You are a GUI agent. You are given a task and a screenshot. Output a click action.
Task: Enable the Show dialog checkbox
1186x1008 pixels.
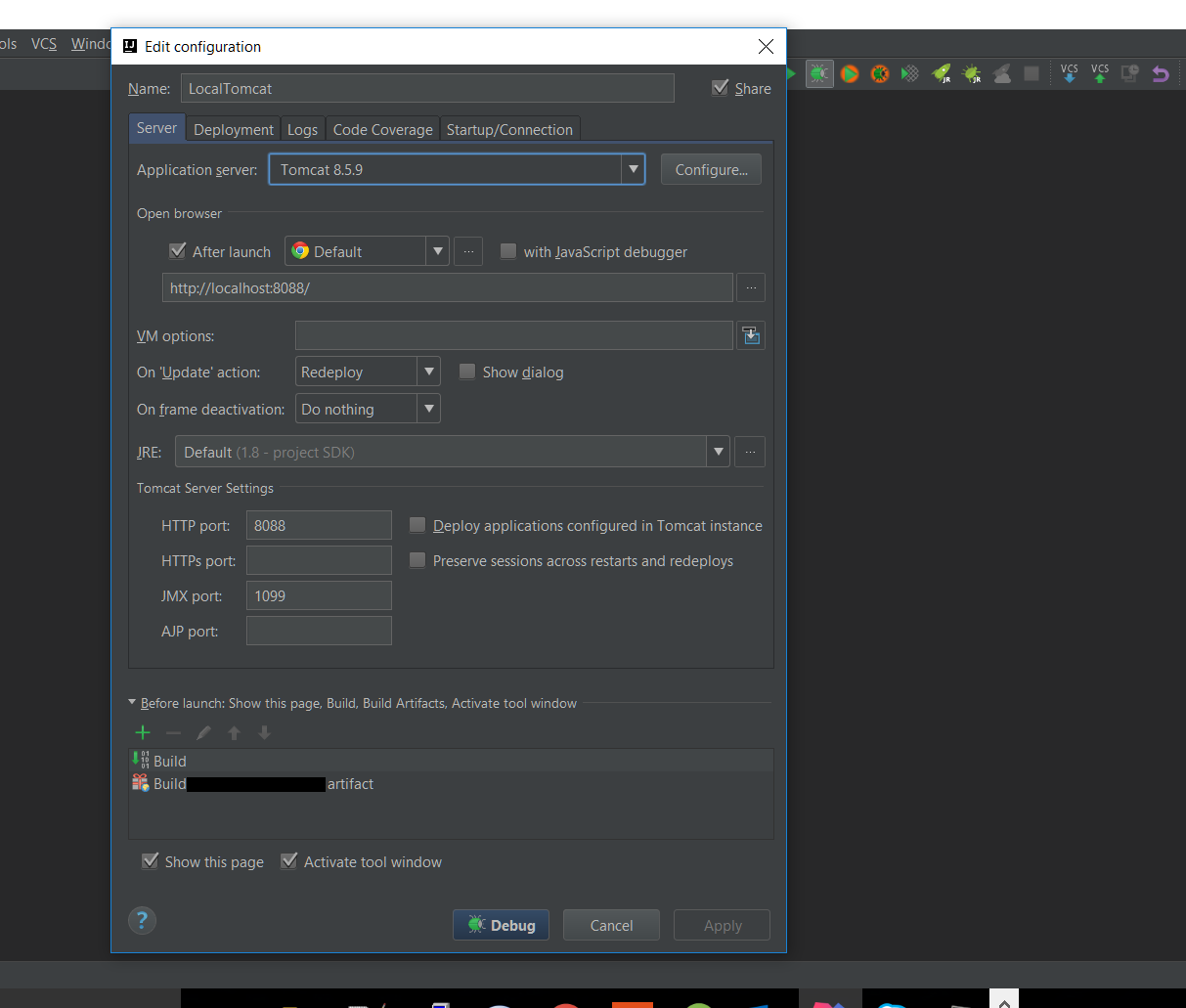coord(467,372)
